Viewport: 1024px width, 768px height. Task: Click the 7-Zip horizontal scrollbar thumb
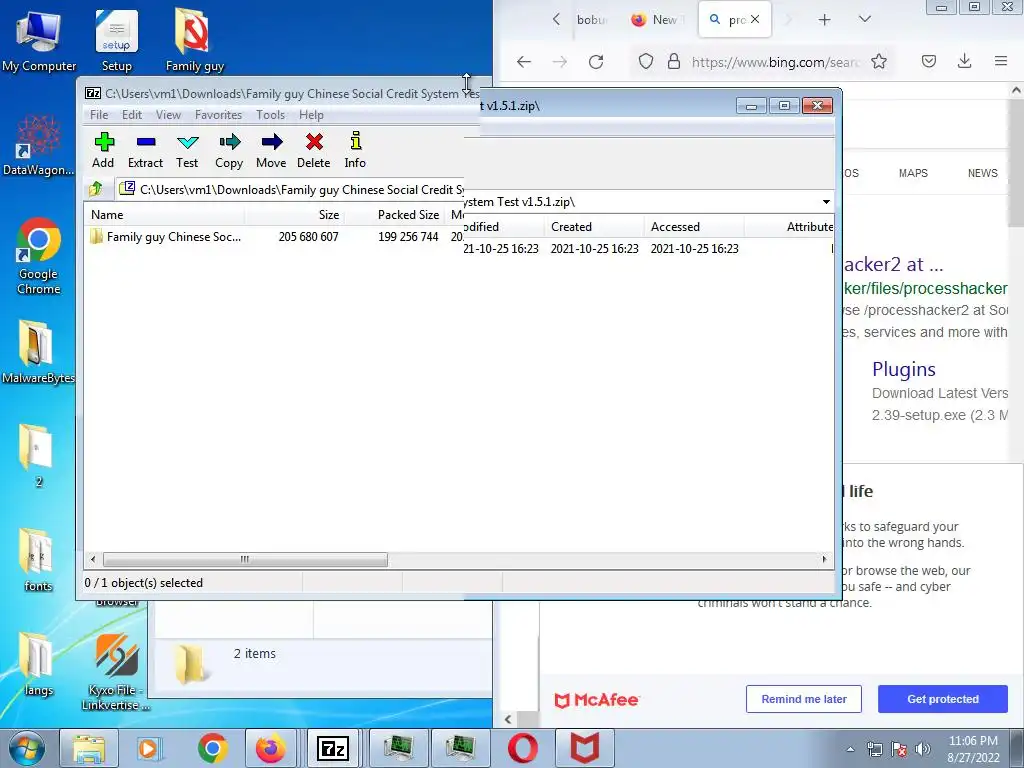245,560
